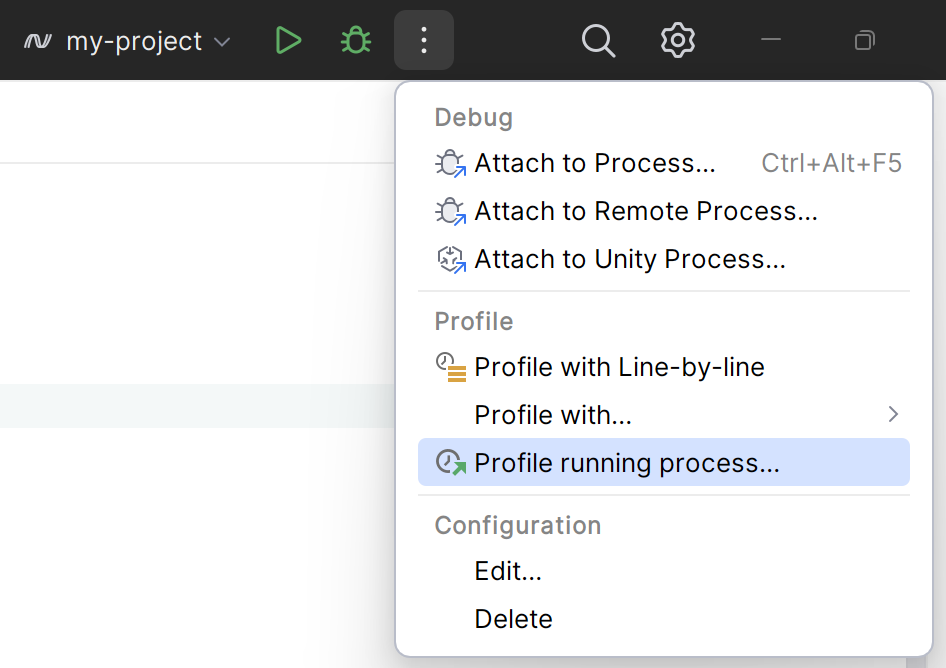Start debugging with the green bug icon
The width and height of the screenshot is (946, 668).
(x=356, y=41)
